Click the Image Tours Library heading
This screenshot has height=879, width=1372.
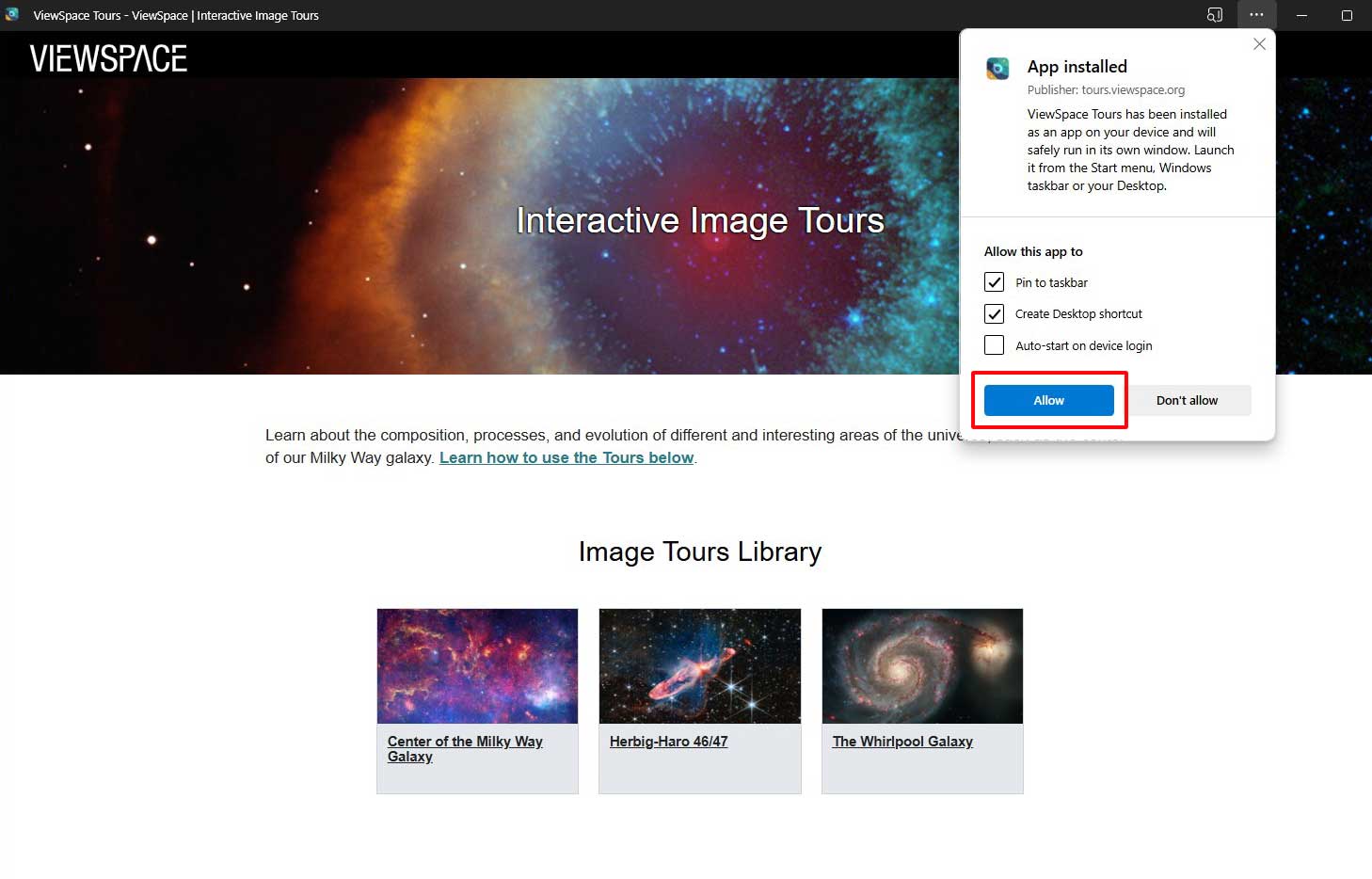(x=700, y=551)
